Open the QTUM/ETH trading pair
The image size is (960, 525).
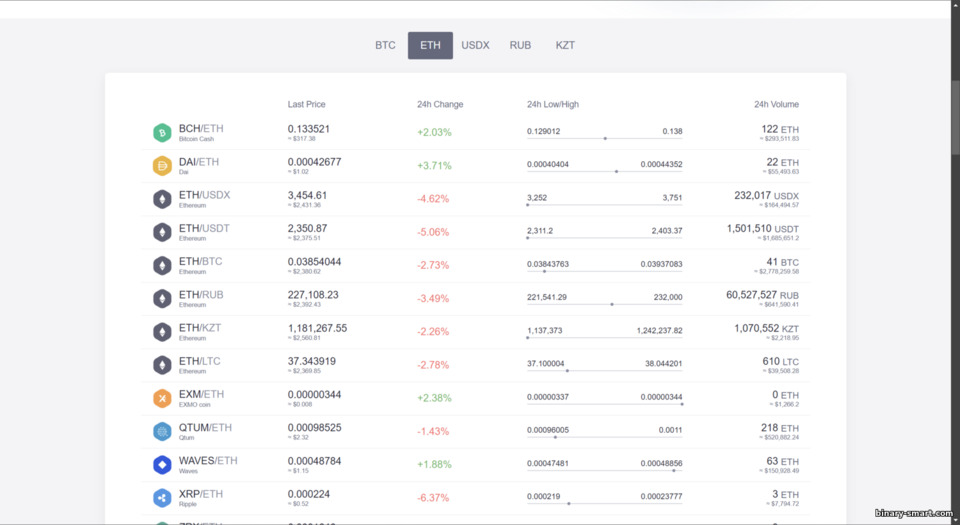[205, 427]
